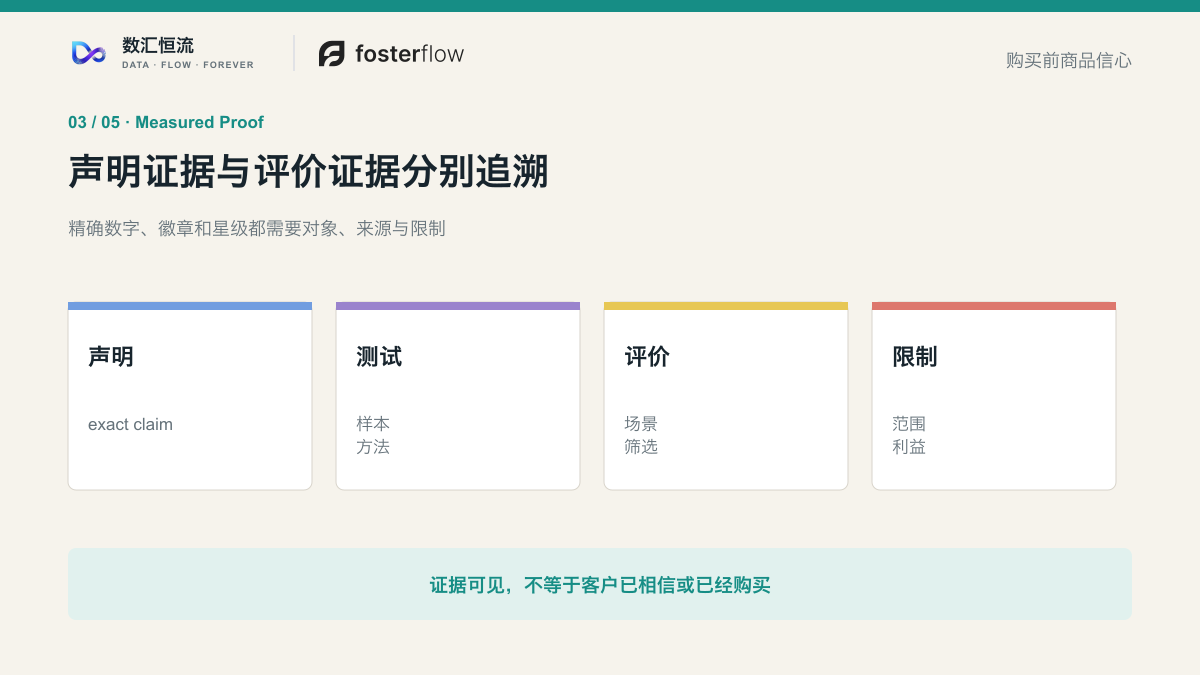Click the 购买前商品信心 header label

coord(1069,60)
